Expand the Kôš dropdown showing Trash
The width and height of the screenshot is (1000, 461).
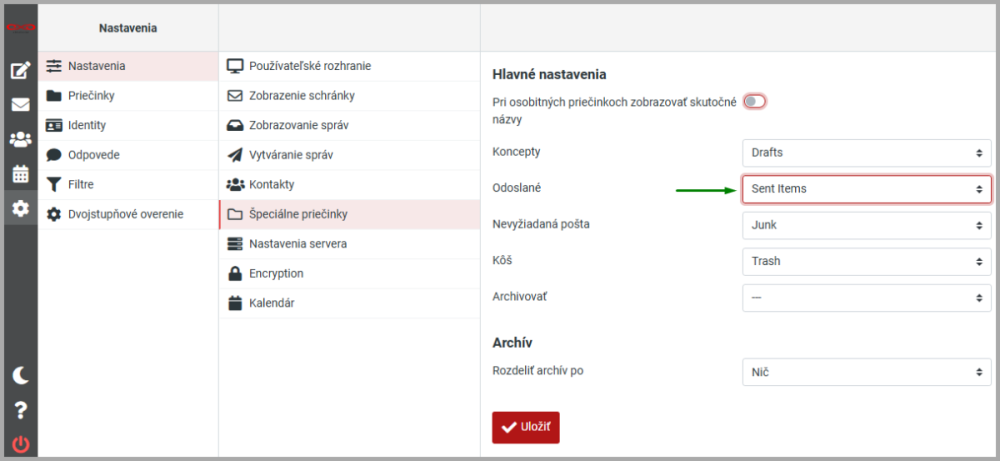pos(866,261)
